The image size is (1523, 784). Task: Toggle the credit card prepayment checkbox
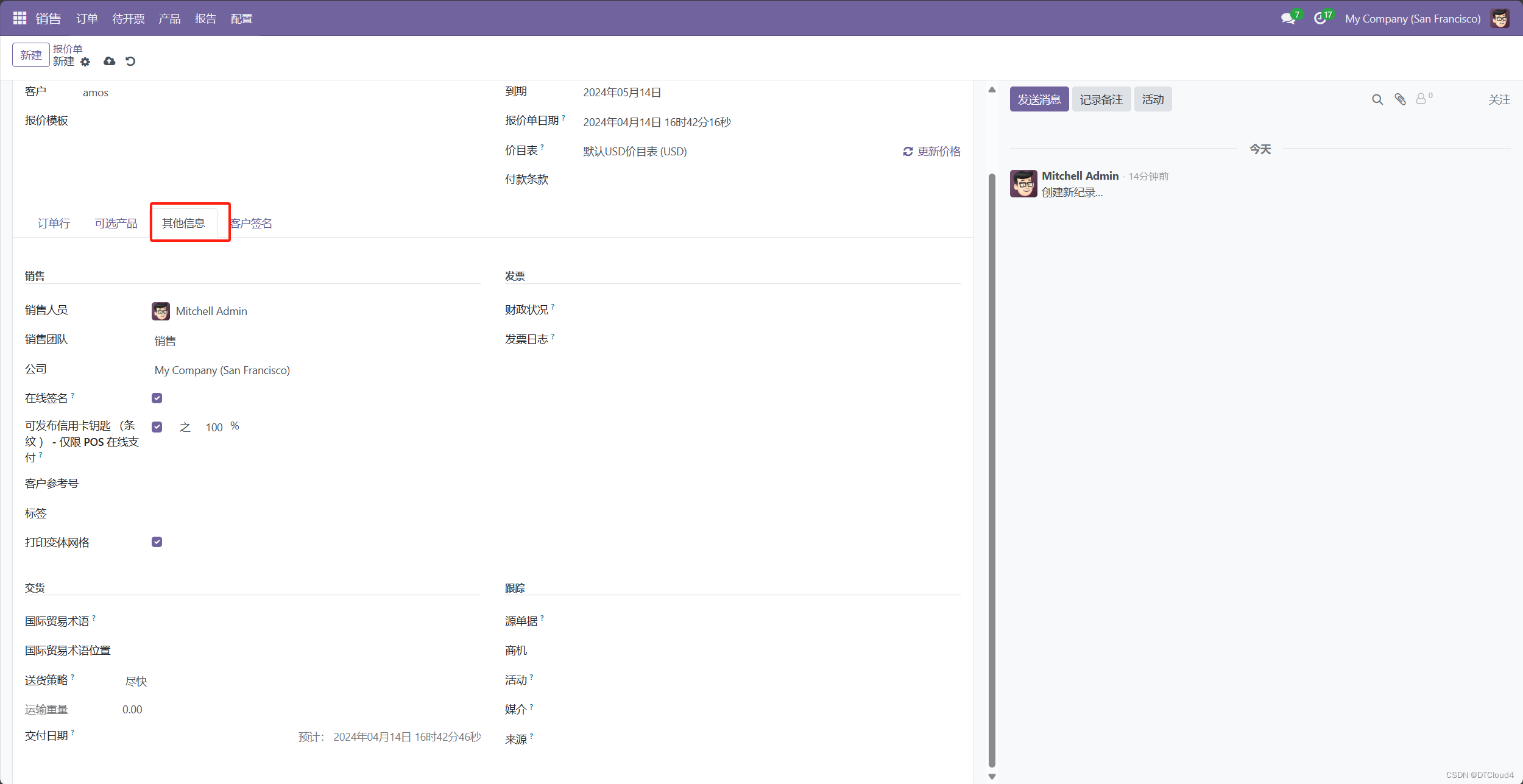tap(157, 427)
